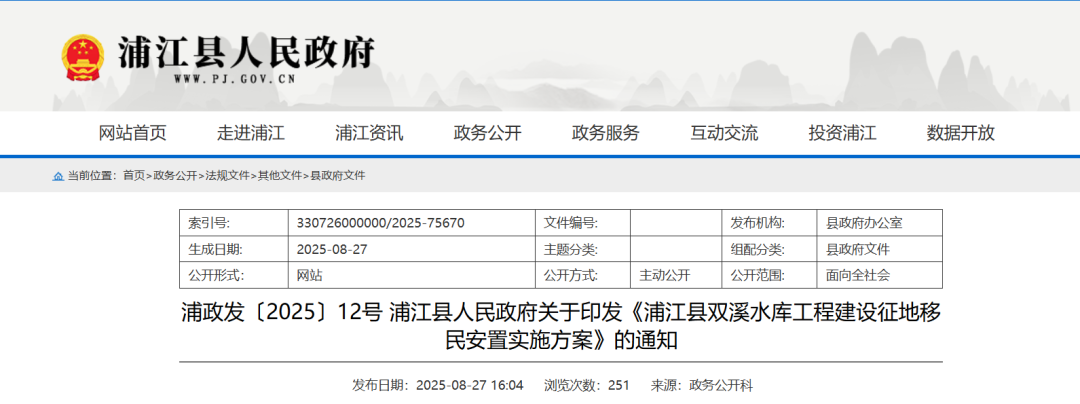Click the www.pj.gov.cn text under the title
Viewport: 1080px width, 404px height.
coord(233,78)
